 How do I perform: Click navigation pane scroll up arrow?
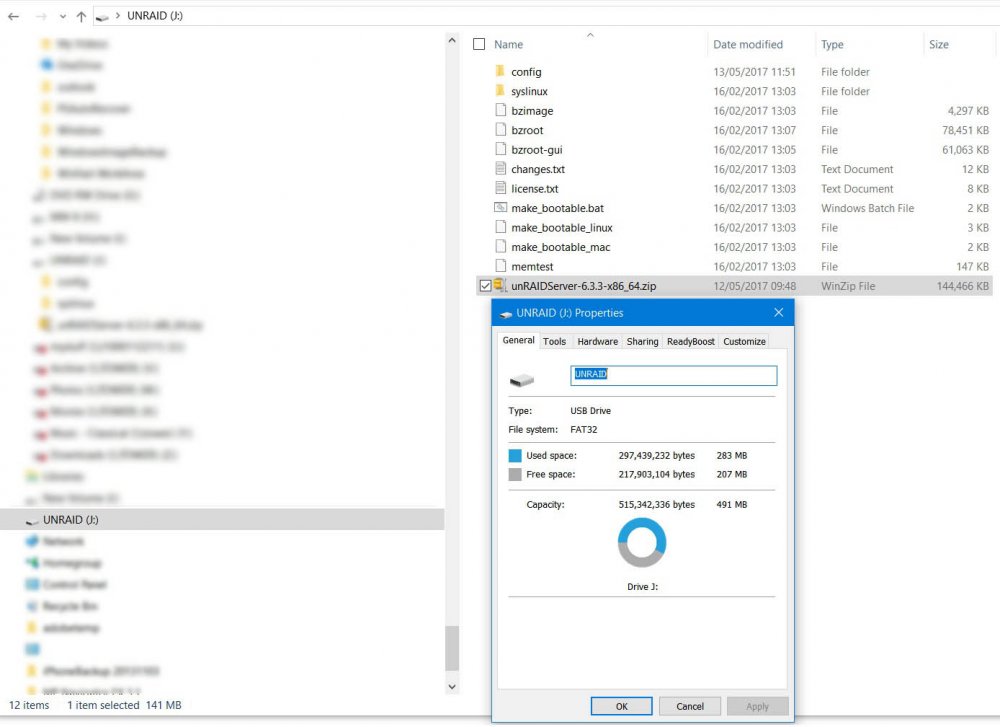(x=452, y=40)
